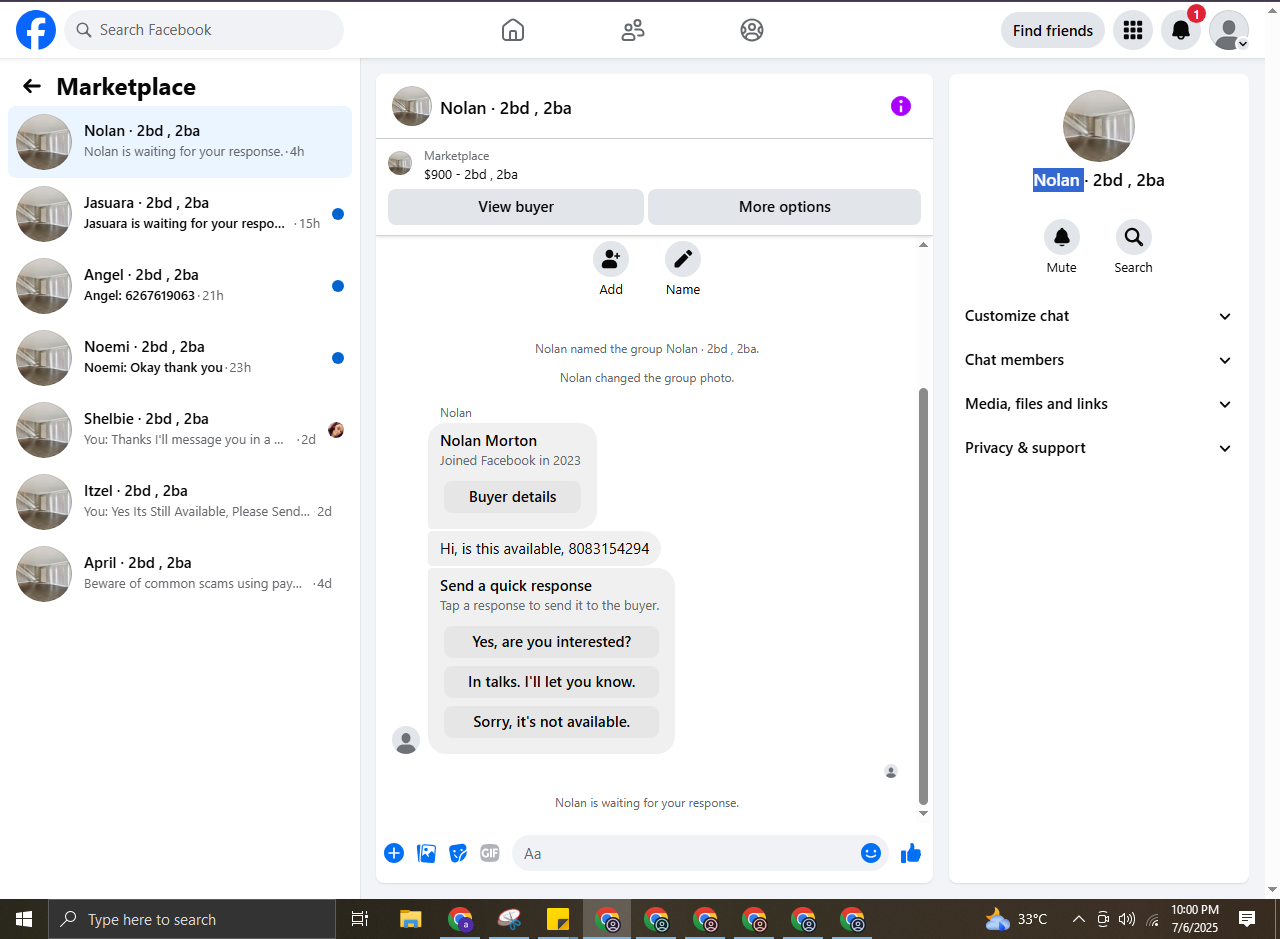Click the $900 Marketplace listing thumbnail
The width and height of the screenshot is (1280, 939).
point(400,163)
